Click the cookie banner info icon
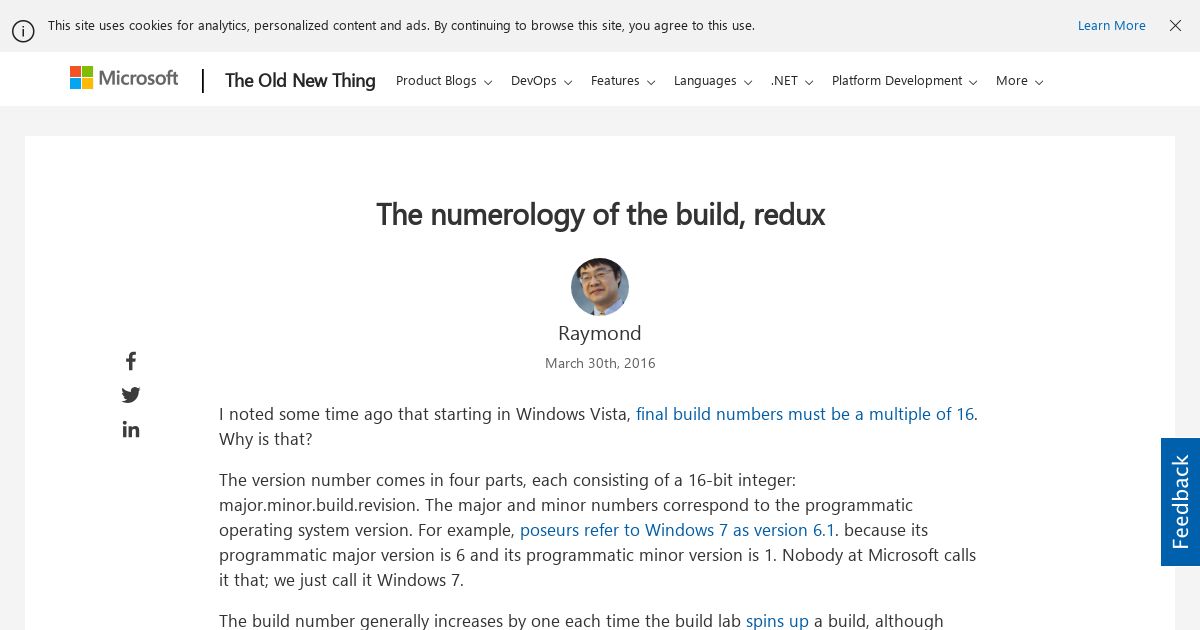1200x630 pixels. (x=23, y=31)
